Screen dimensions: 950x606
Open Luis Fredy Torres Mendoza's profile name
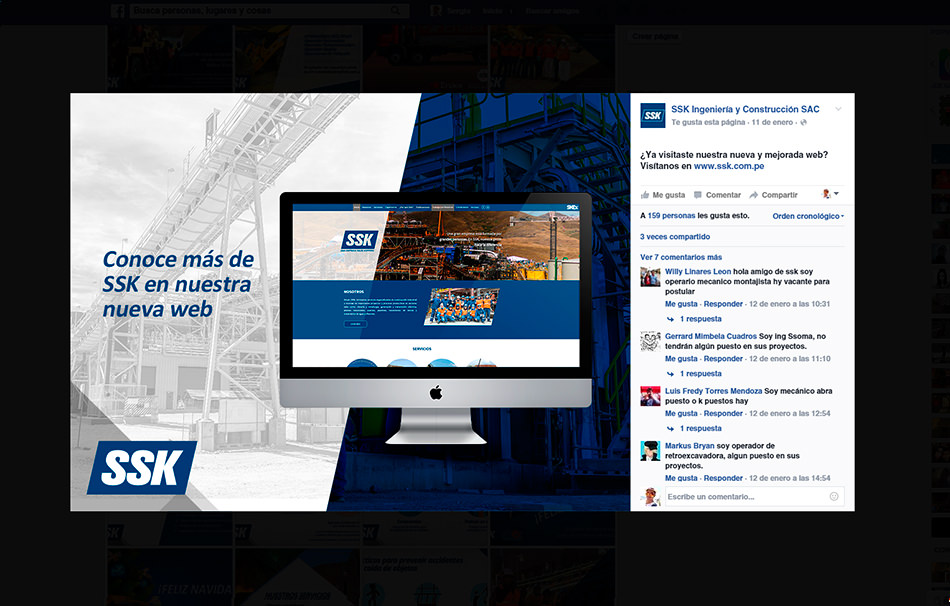coord(714,391)
